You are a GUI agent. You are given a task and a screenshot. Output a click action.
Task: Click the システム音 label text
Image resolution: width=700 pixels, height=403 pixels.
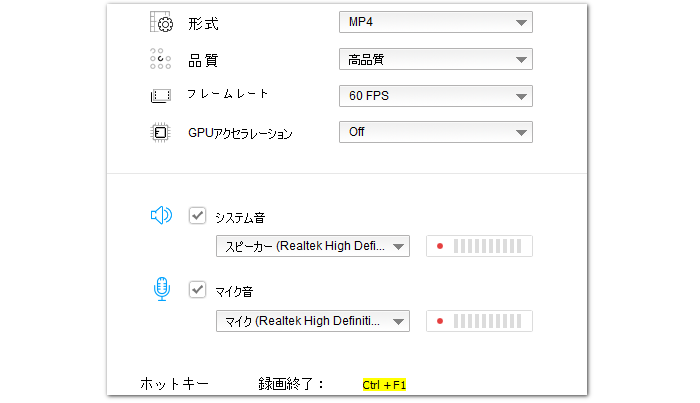(x=245, y=216)
